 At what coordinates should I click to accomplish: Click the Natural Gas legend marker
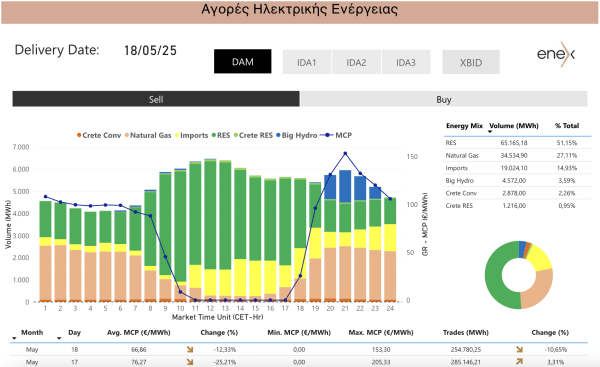click(127, 135)
